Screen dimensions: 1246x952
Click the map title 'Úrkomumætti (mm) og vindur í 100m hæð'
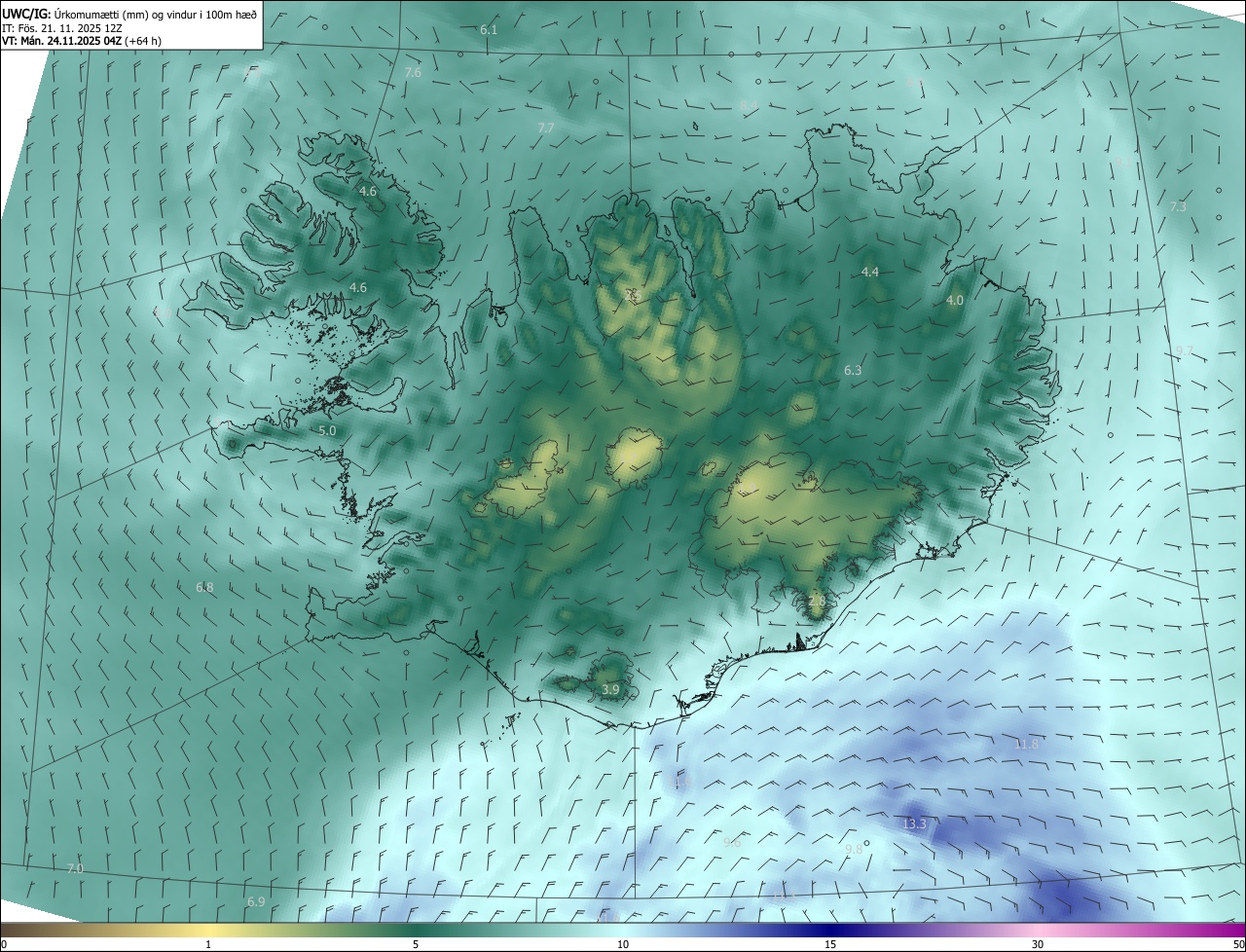156,13
